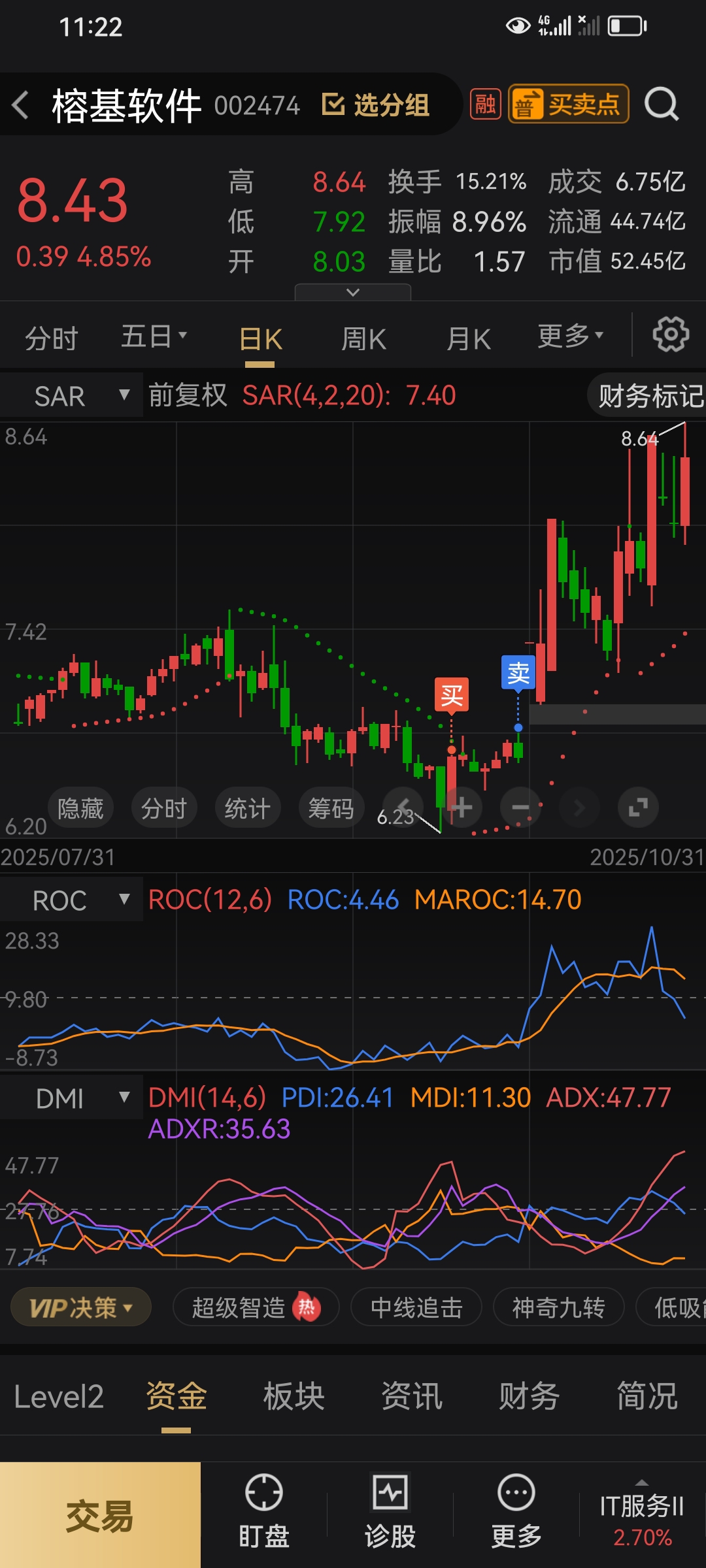Open the SAR indicator dropdown
Image resolution: width=706 pixels, height=1568 pixels.
[71, 396]
